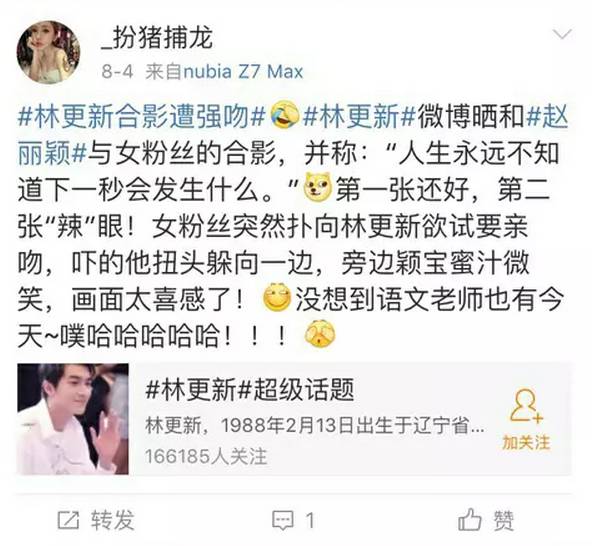
Task: Open the _扮猪捕龙 username profile link
Action: click(157, 38)
